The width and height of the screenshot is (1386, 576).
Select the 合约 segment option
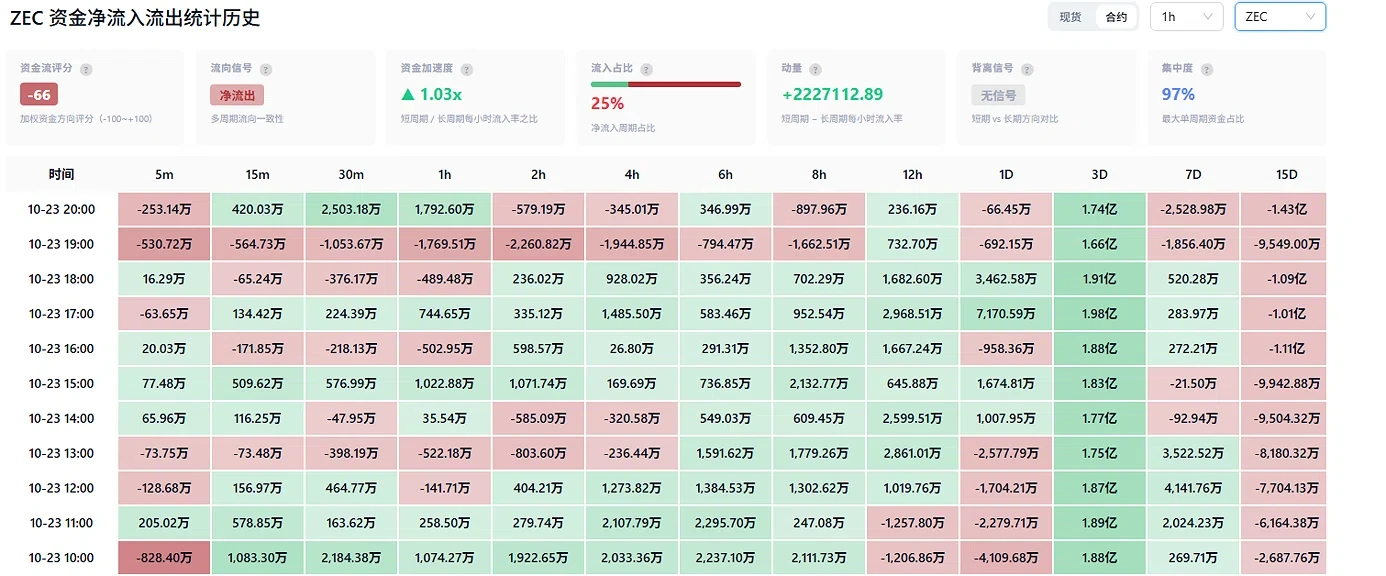tap(1116, 17)
